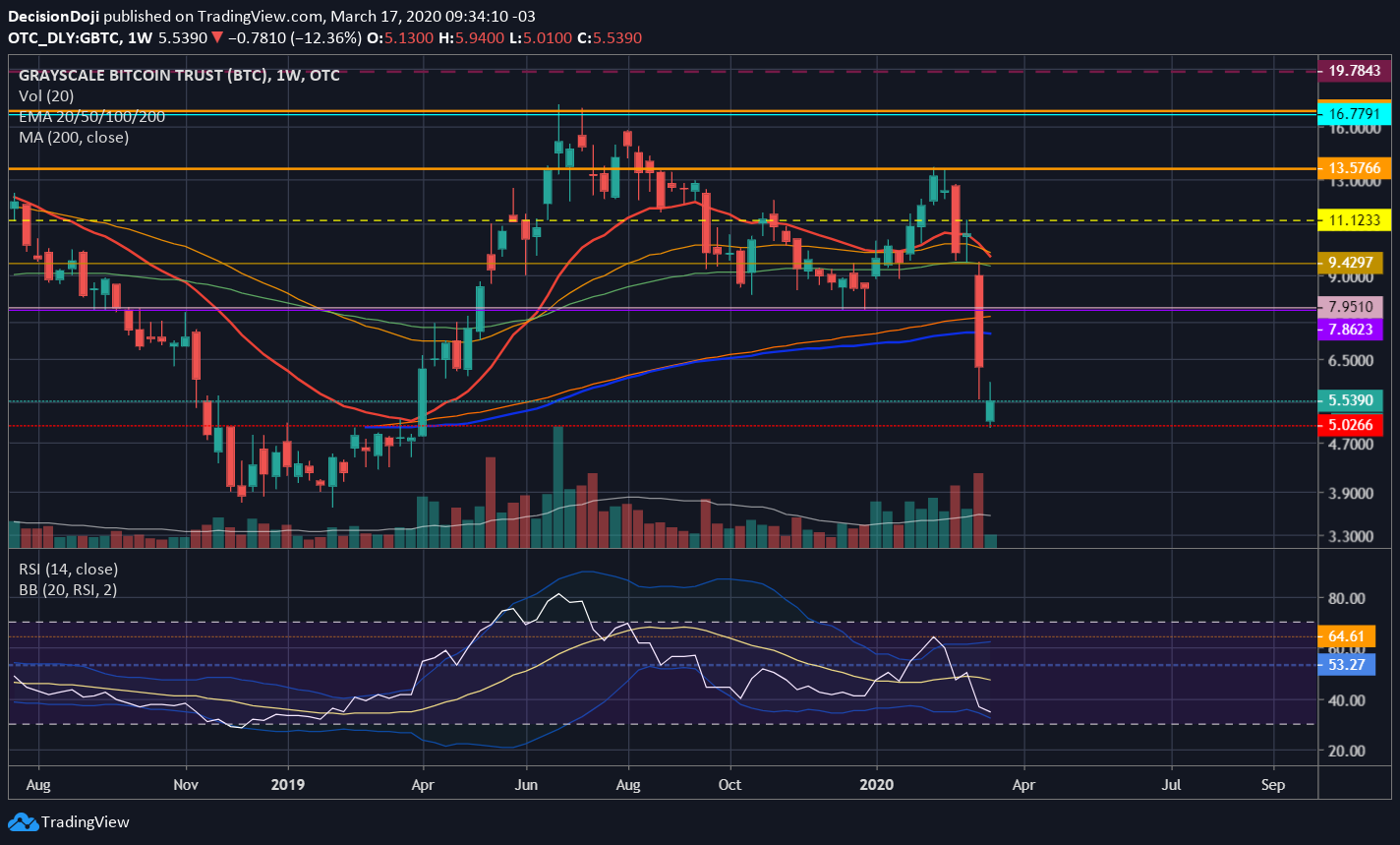Click the yellow 11.1233 price label
This screenshot has width=1400, height=845.
coord(1355,221)
